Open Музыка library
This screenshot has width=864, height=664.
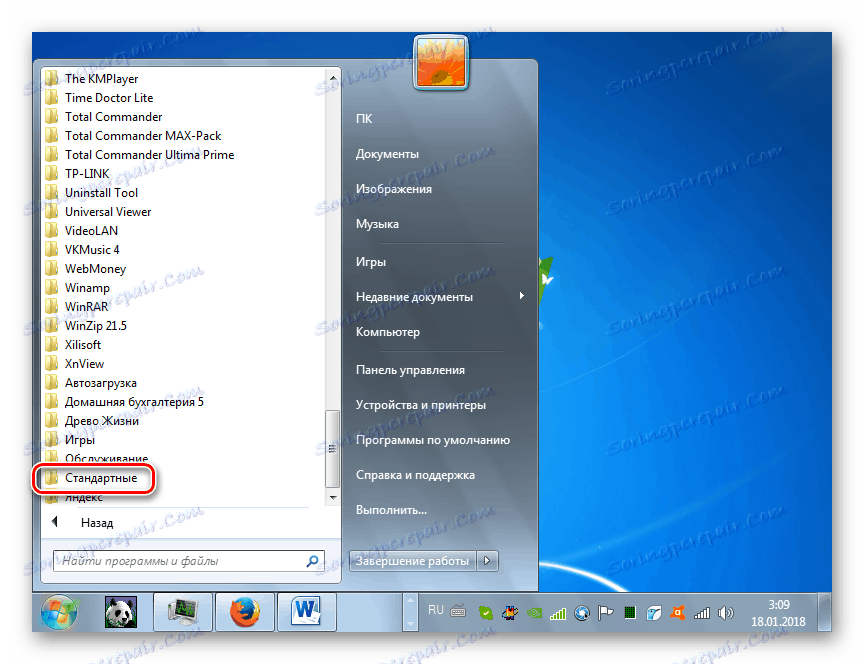pos(377,224)
